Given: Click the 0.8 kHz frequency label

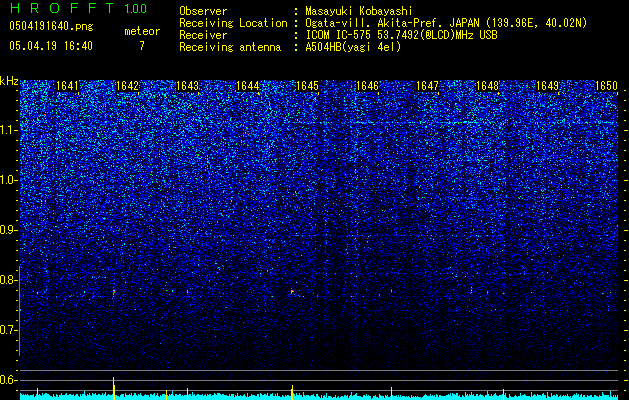Looking at the screenshot, I should (x=8, y=280).
